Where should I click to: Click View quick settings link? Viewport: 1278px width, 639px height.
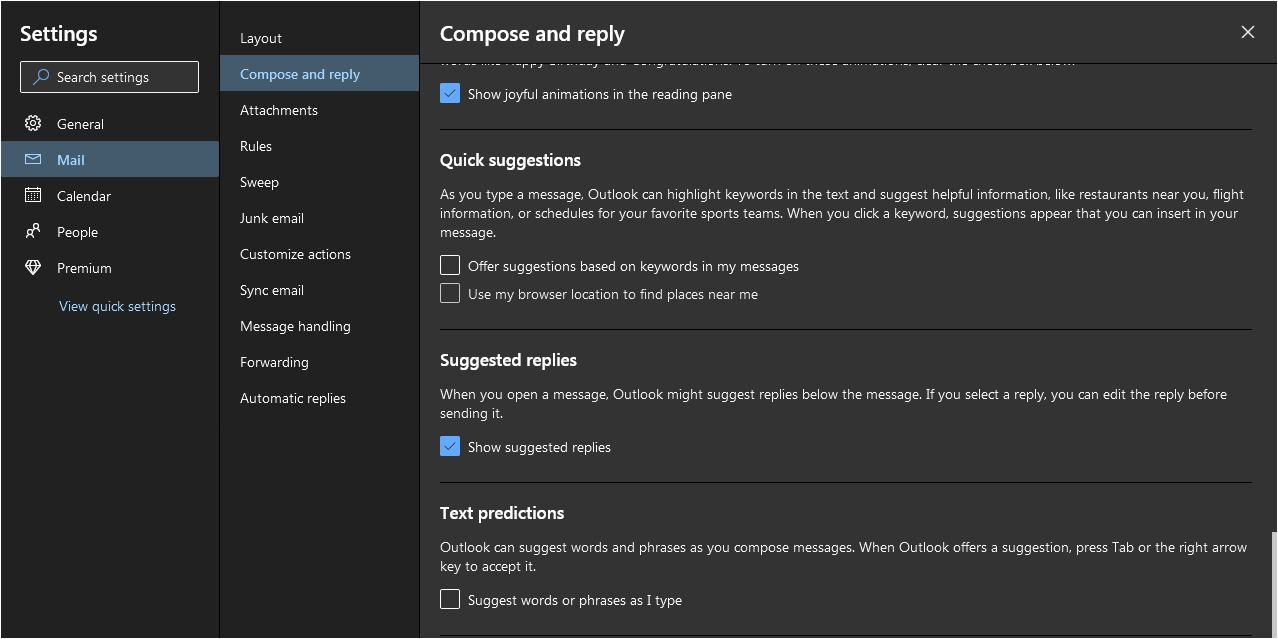(117, 306)
